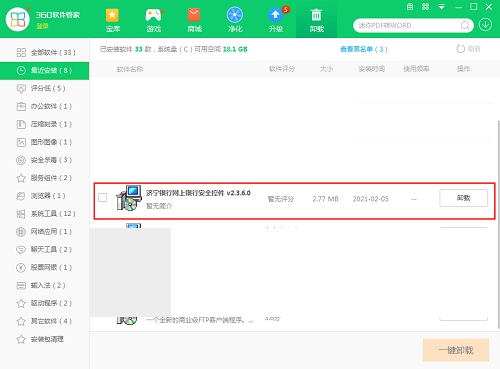This screenshot has width=500, height=369.
Task: Click the 服务组件 star icon
Action: (x=21, y=178)
